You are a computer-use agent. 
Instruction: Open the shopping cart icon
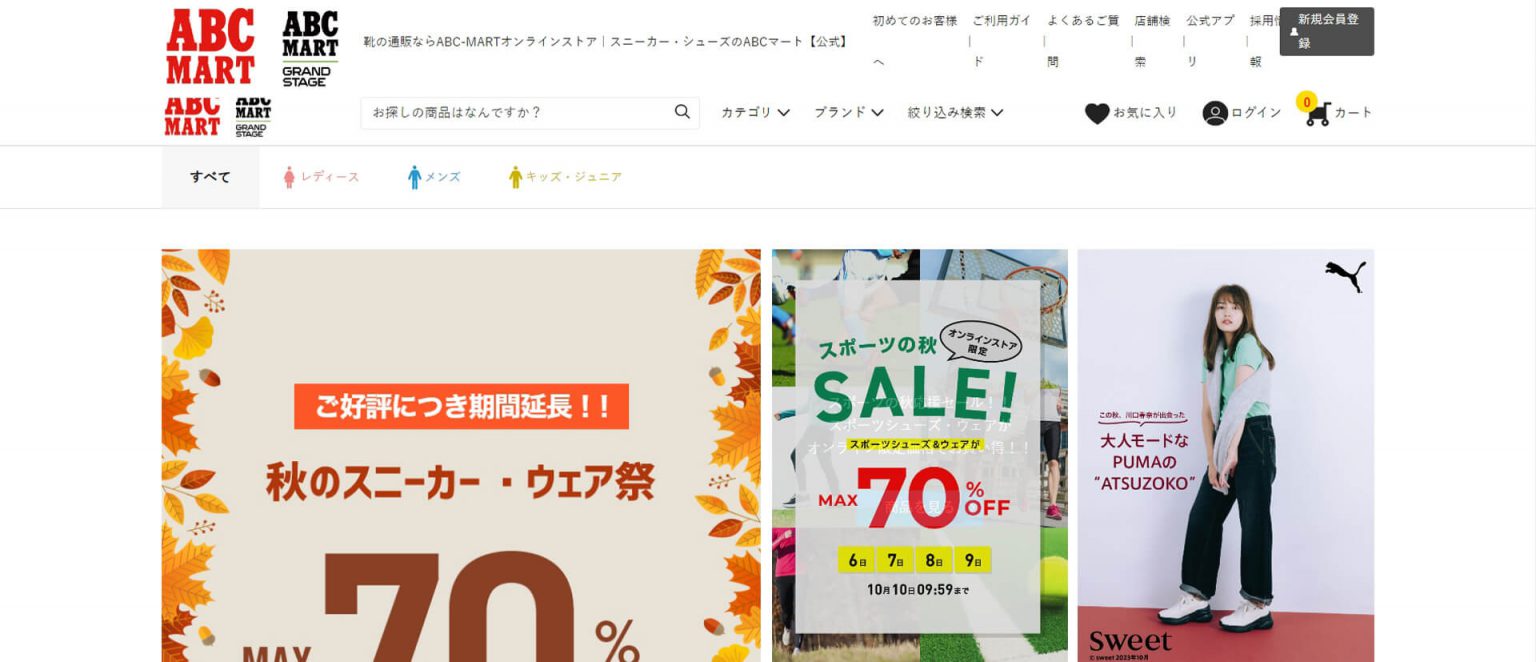(1316, 111)
